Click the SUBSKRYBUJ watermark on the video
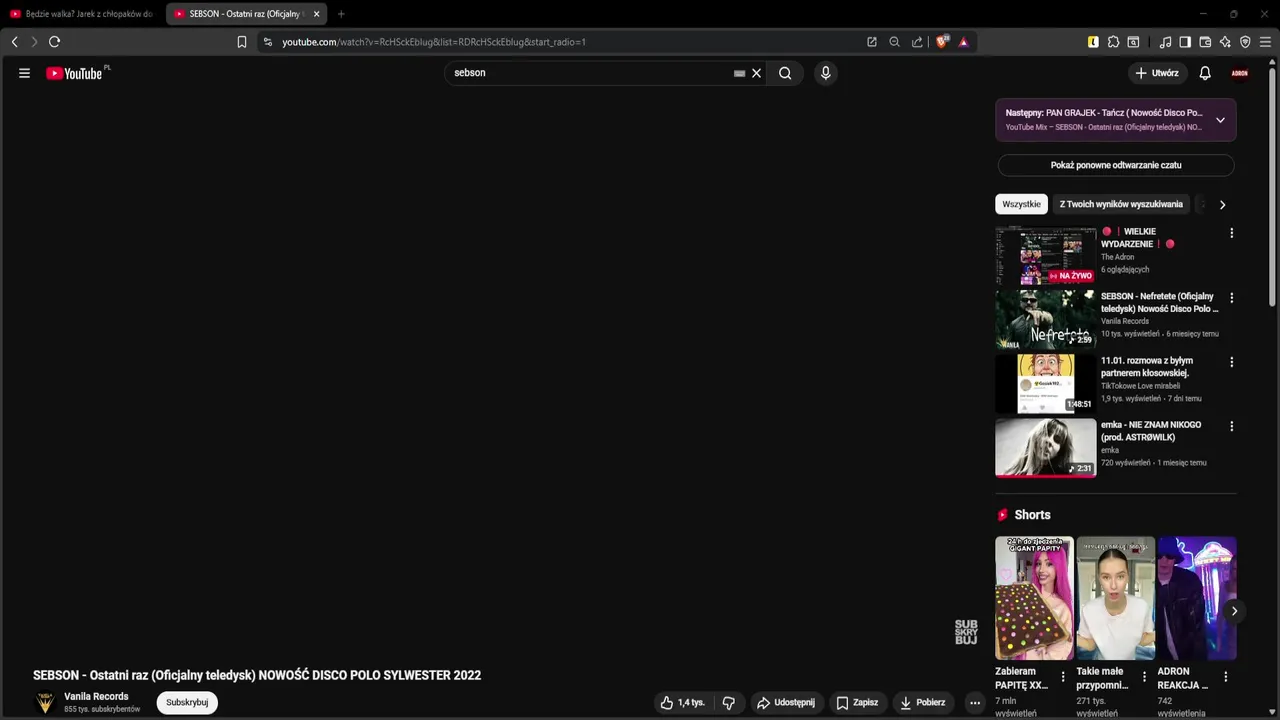Image resolution: width=1280 pixels, height=720 pixels. pos(966,632)
